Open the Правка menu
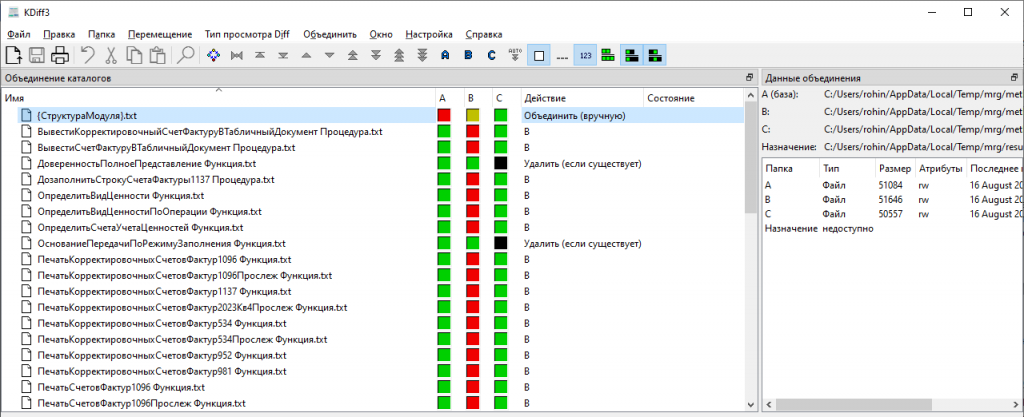Image resolution: width=1024 pixels, height=417 pixels. 59,34
